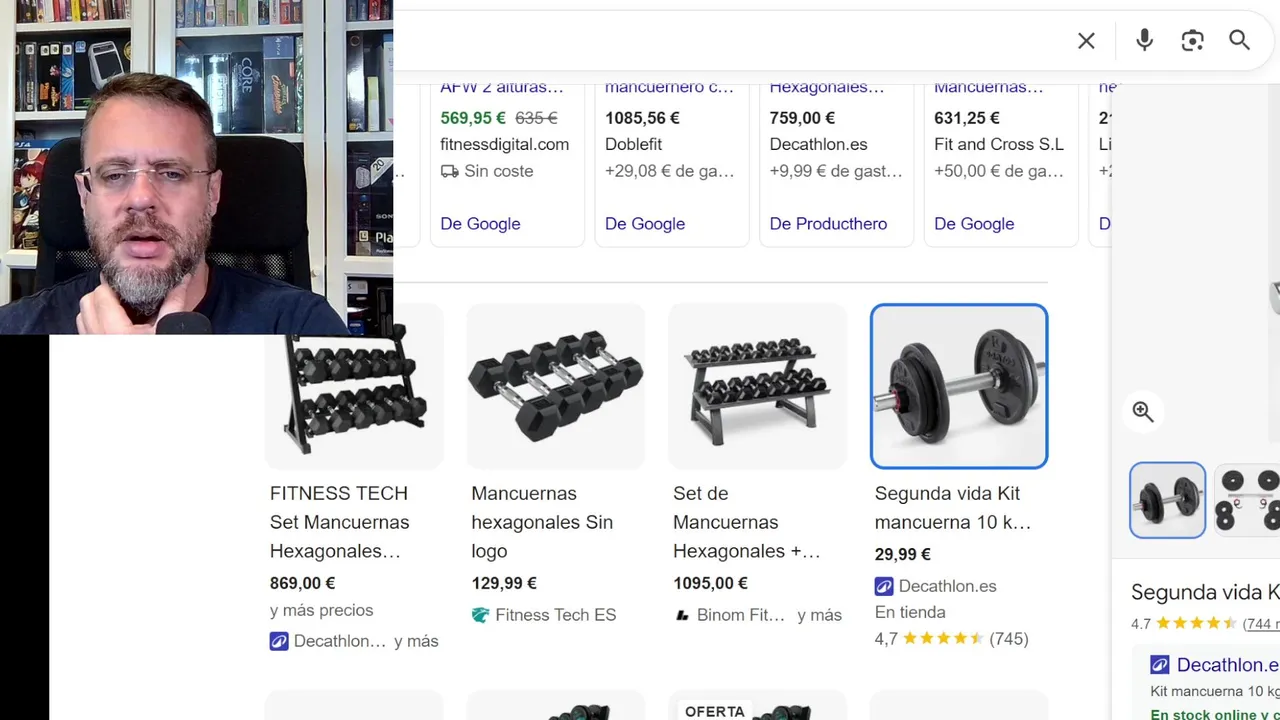Zoom the product image with the magnifier icon
The image size is (1280, 720).
[1143, 412]
